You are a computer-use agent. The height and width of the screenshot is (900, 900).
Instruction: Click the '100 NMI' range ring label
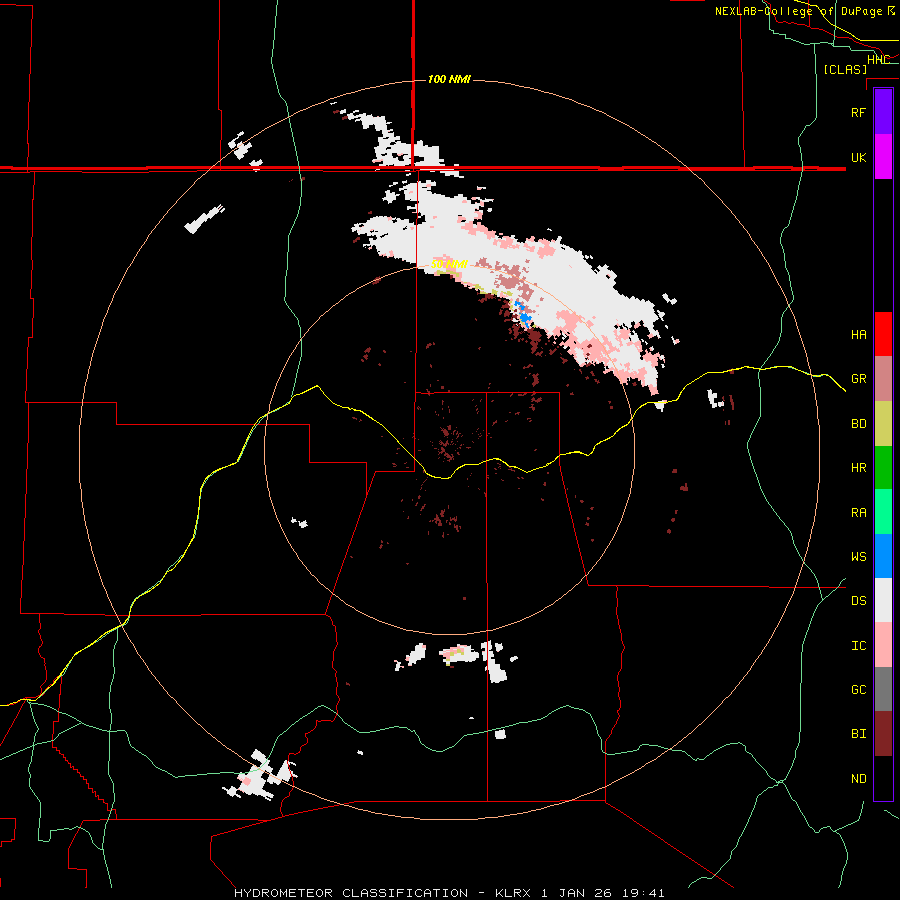pos(449,79)
